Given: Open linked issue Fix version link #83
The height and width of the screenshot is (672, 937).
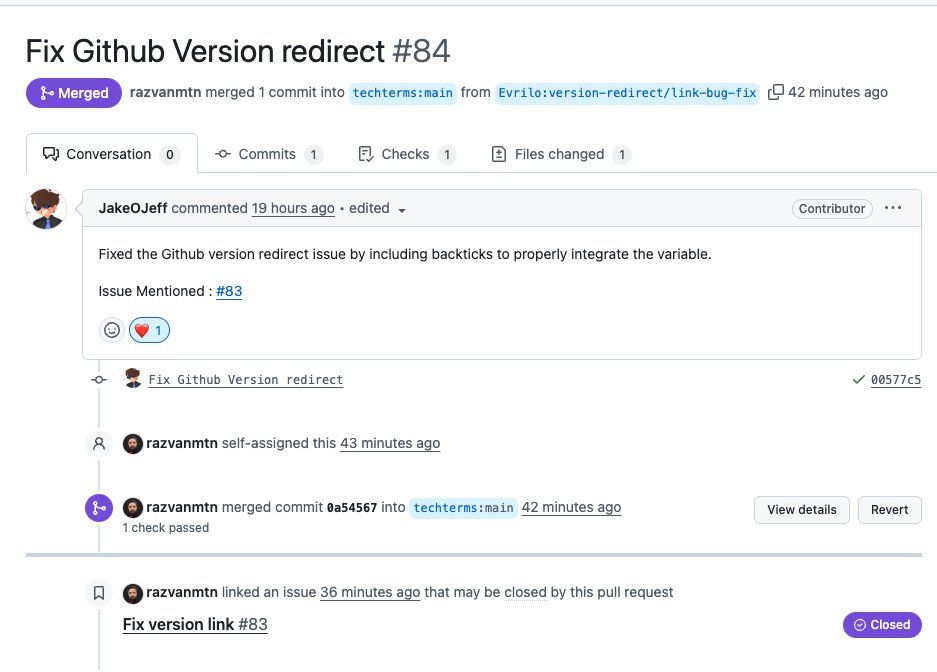Looking at the screenshot, I should (x=195, y=624).
